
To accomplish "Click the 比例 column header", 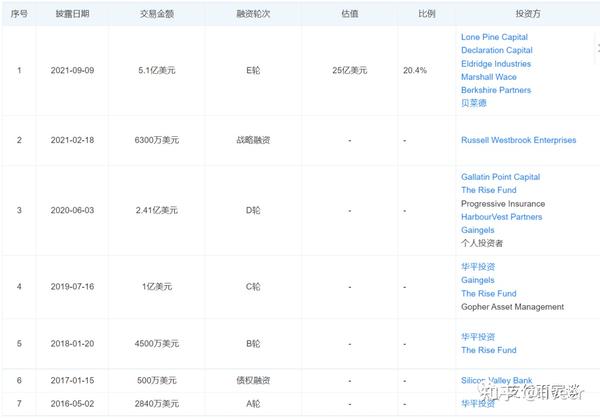I will coord(427,14).
